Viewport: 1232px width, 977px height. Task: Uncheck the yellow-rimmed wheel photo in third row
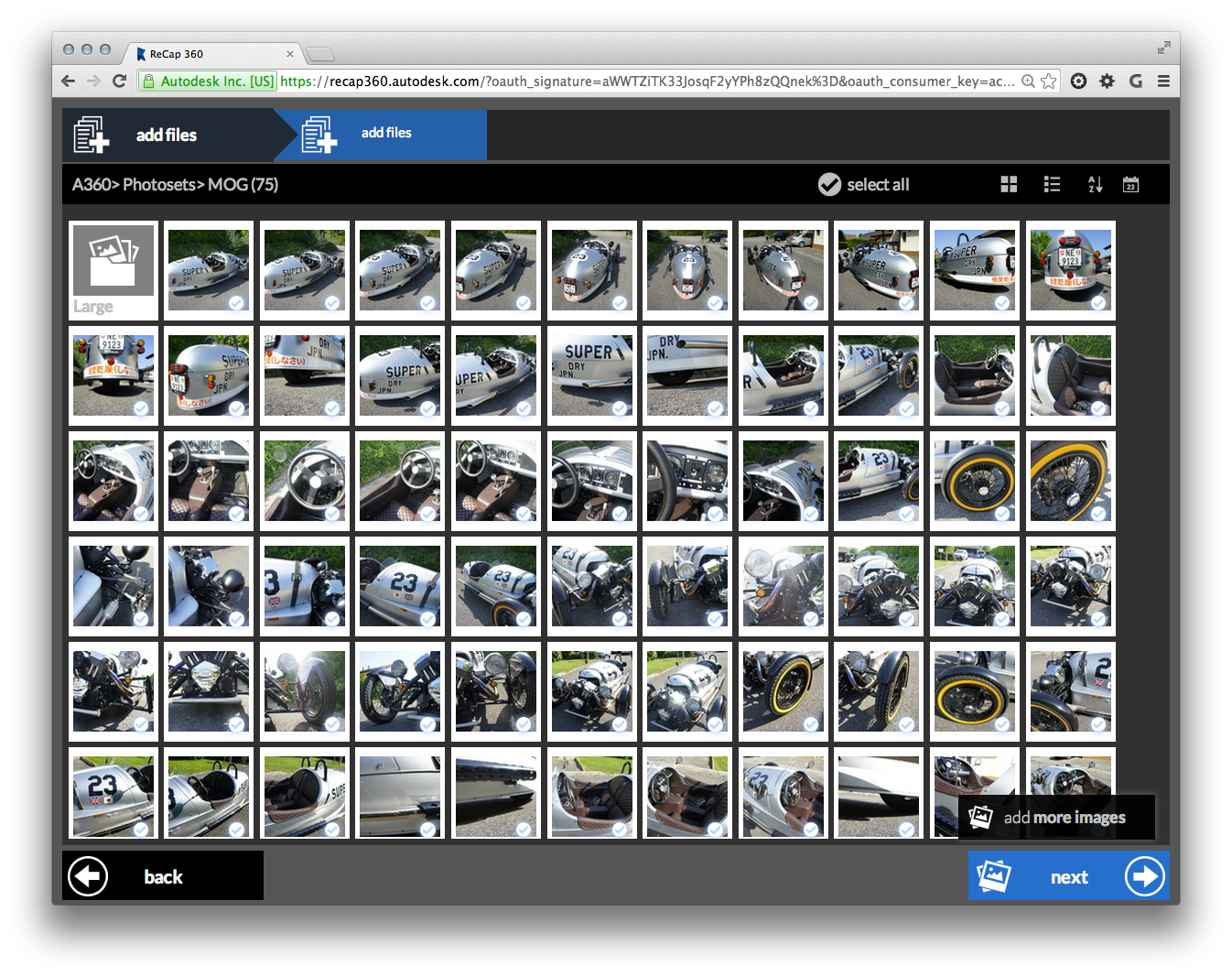[x=1002, y=514]
